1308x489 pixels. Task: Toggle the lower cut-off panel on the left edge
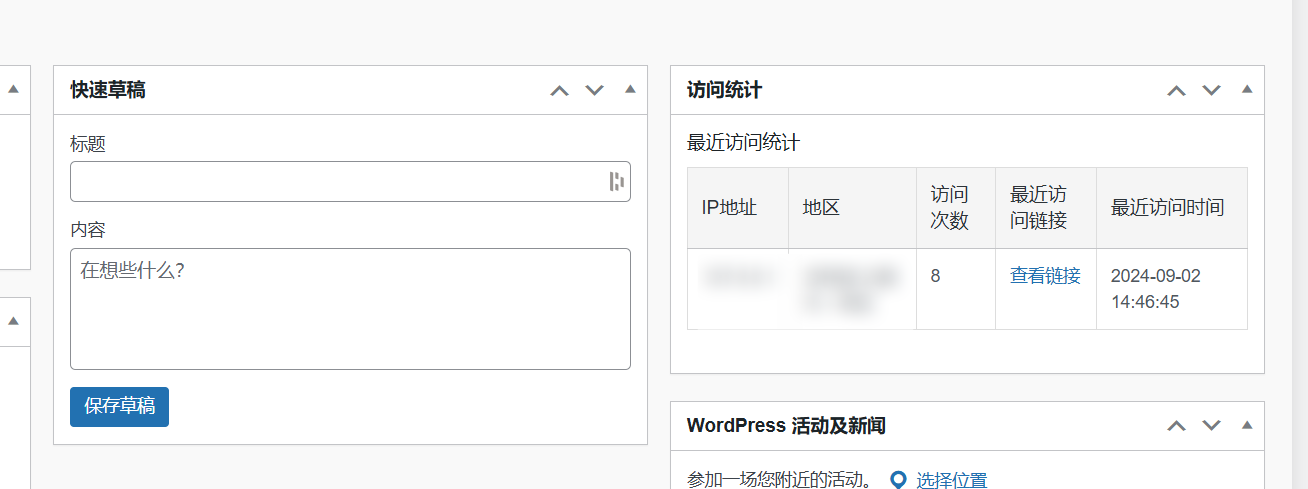point(13,321)
